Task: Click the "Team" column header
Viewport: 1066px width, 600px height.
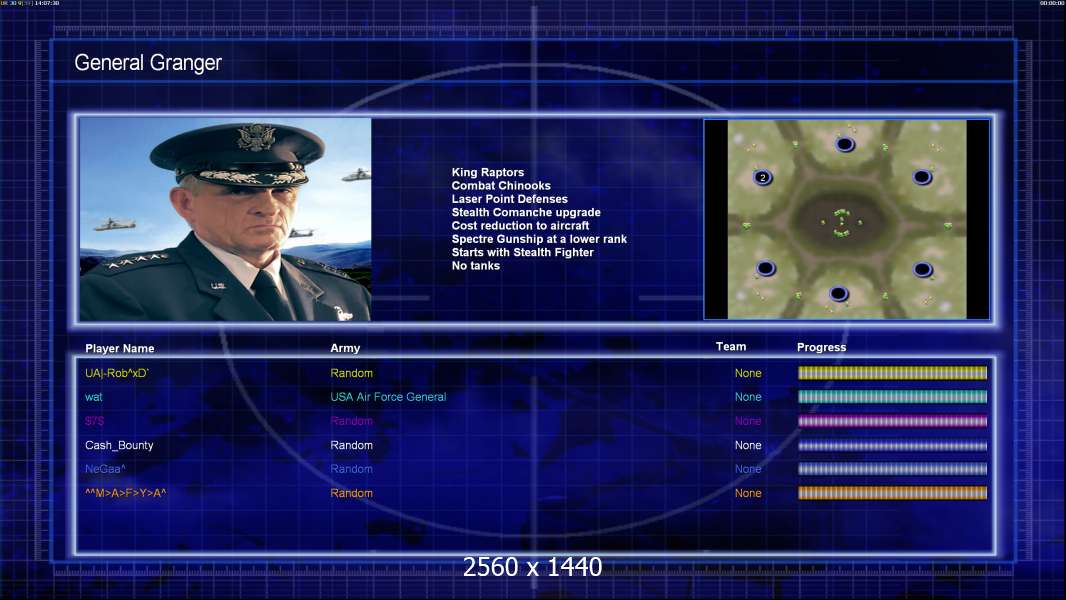Action: pos(731,347)
